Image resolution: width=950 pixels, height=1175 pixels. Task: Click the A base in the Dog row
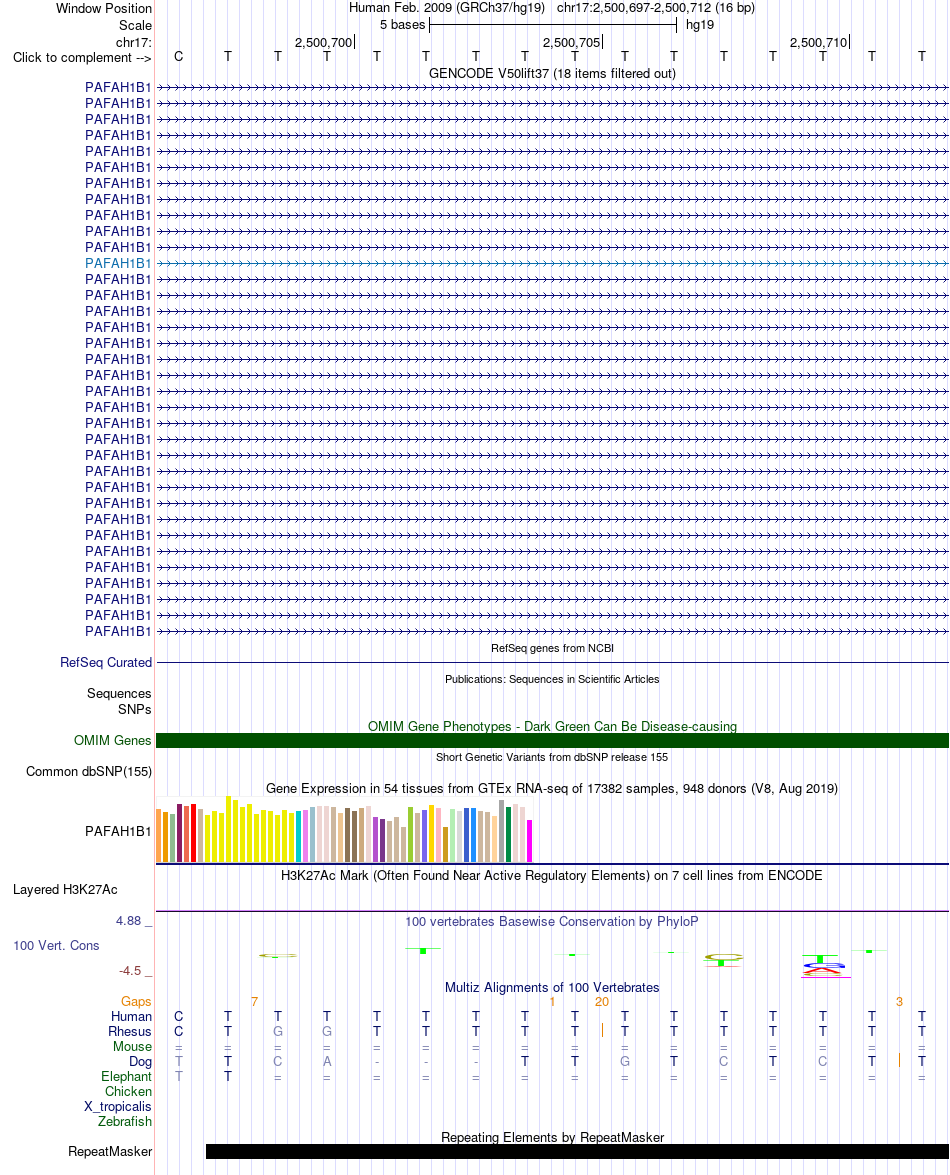(x=327, y=1061)
